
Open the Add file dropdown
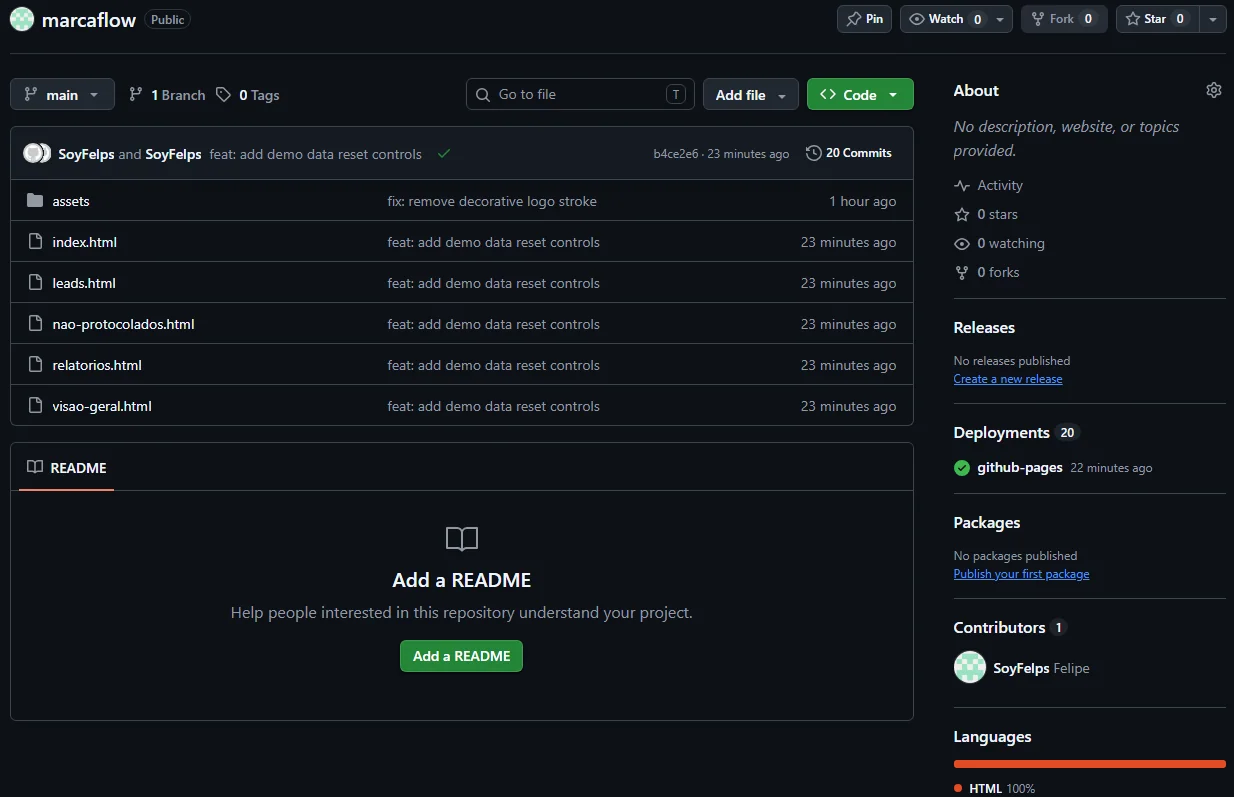[x=751, y=95]
